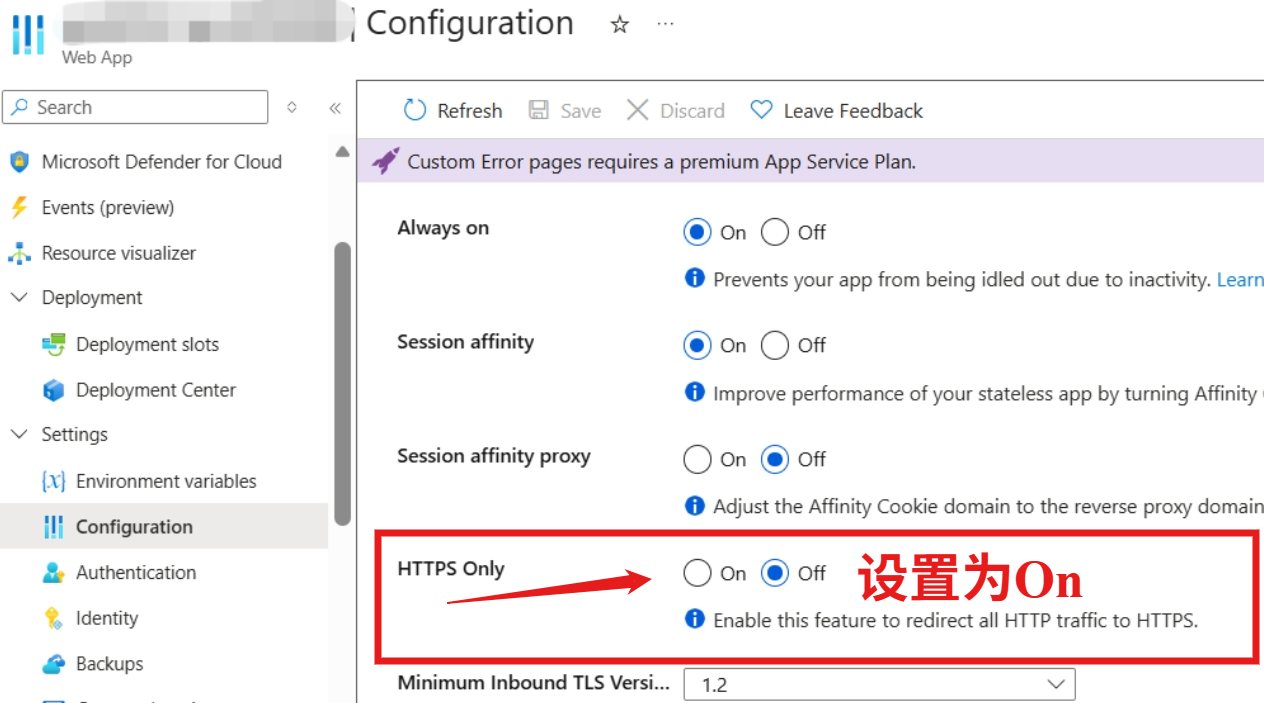The height and width of the screenshot is (703, 1264).
Task: Open the ellipsis more options menu
Action: pyautogui.click(x=665, y=24)
